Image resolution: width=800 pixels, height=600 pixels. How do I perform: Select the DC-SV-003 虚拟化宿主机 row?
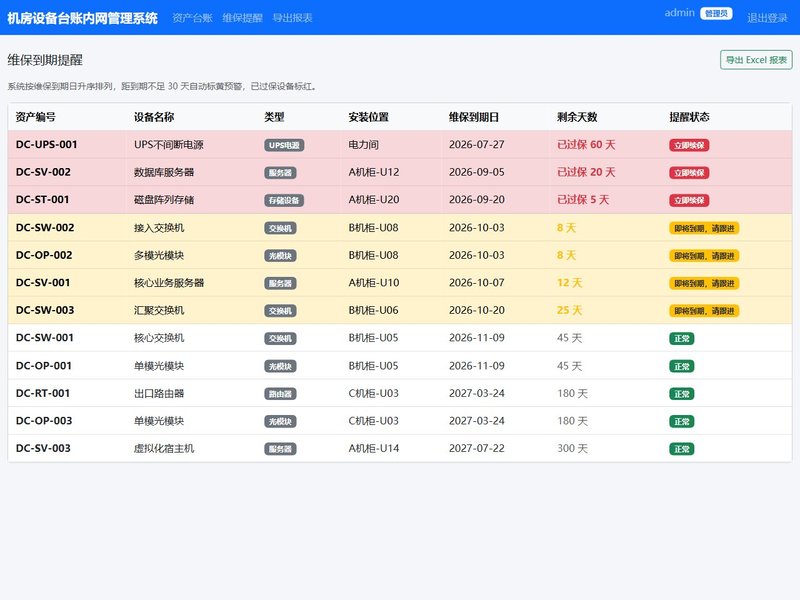[x=400, y=448]
